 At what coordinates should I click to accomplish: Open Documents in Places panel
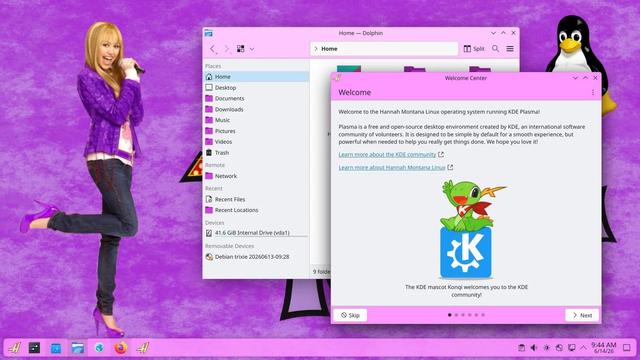coord(256,98)
